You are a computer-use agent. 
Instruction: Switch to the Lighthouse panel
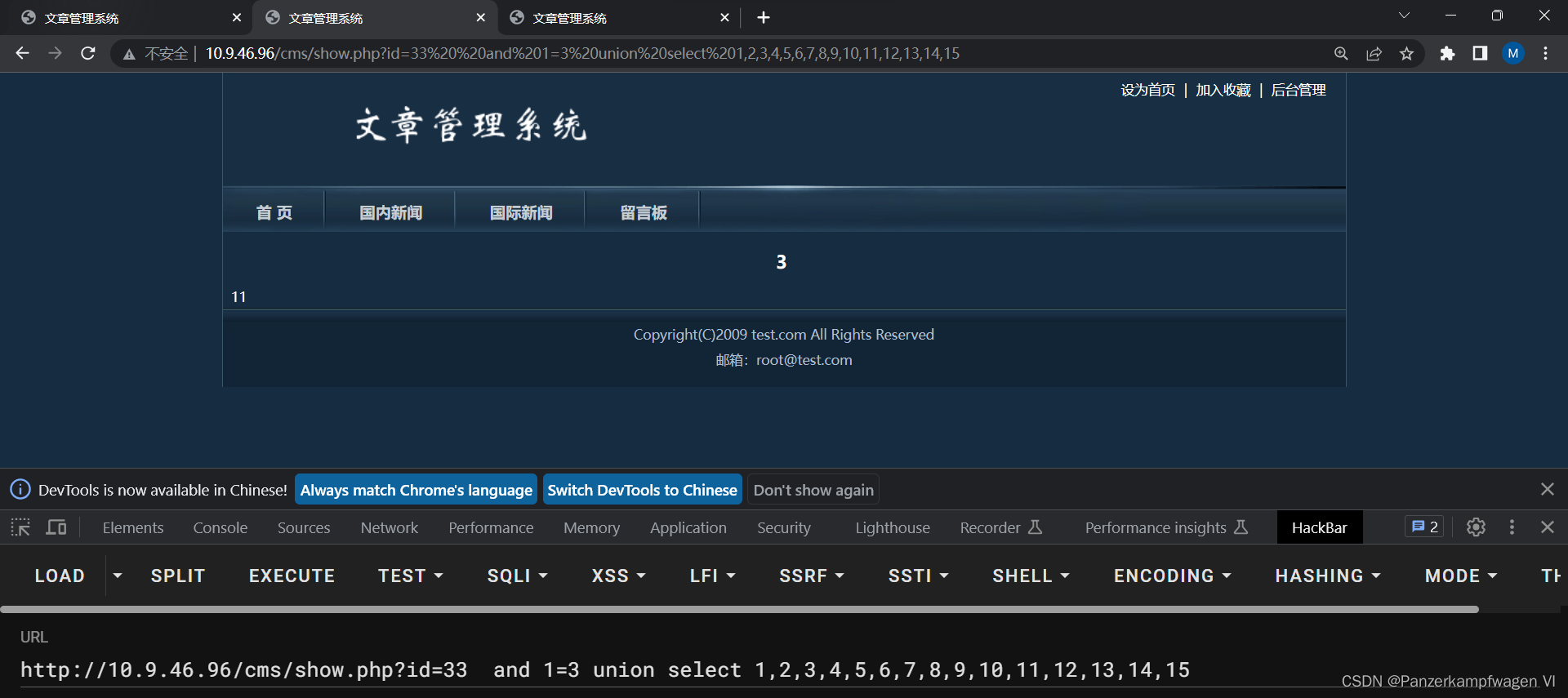click(893, 528)
